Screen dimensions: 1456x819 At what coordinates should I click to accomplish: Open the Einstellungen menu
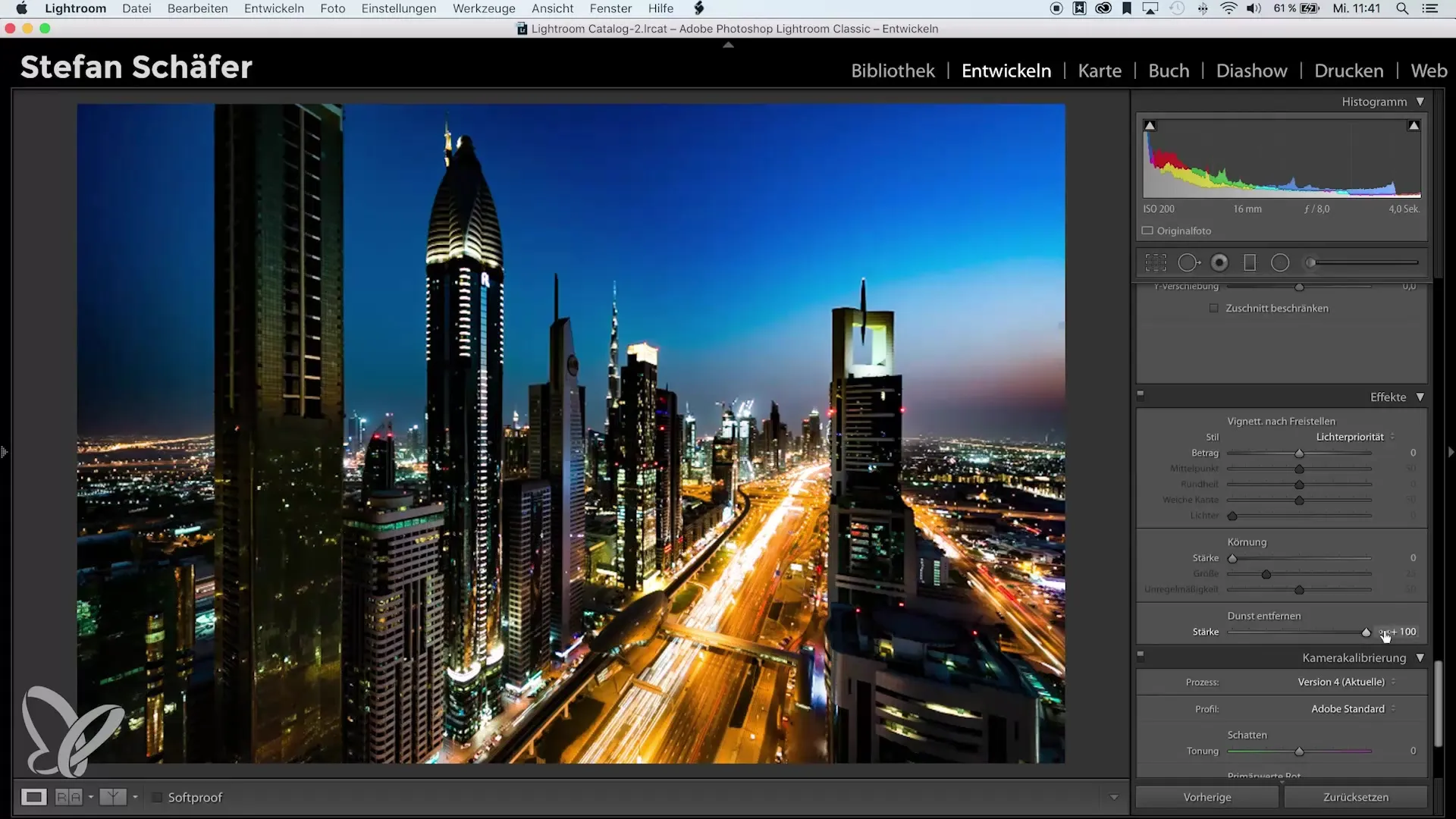(x=398, y=8)
